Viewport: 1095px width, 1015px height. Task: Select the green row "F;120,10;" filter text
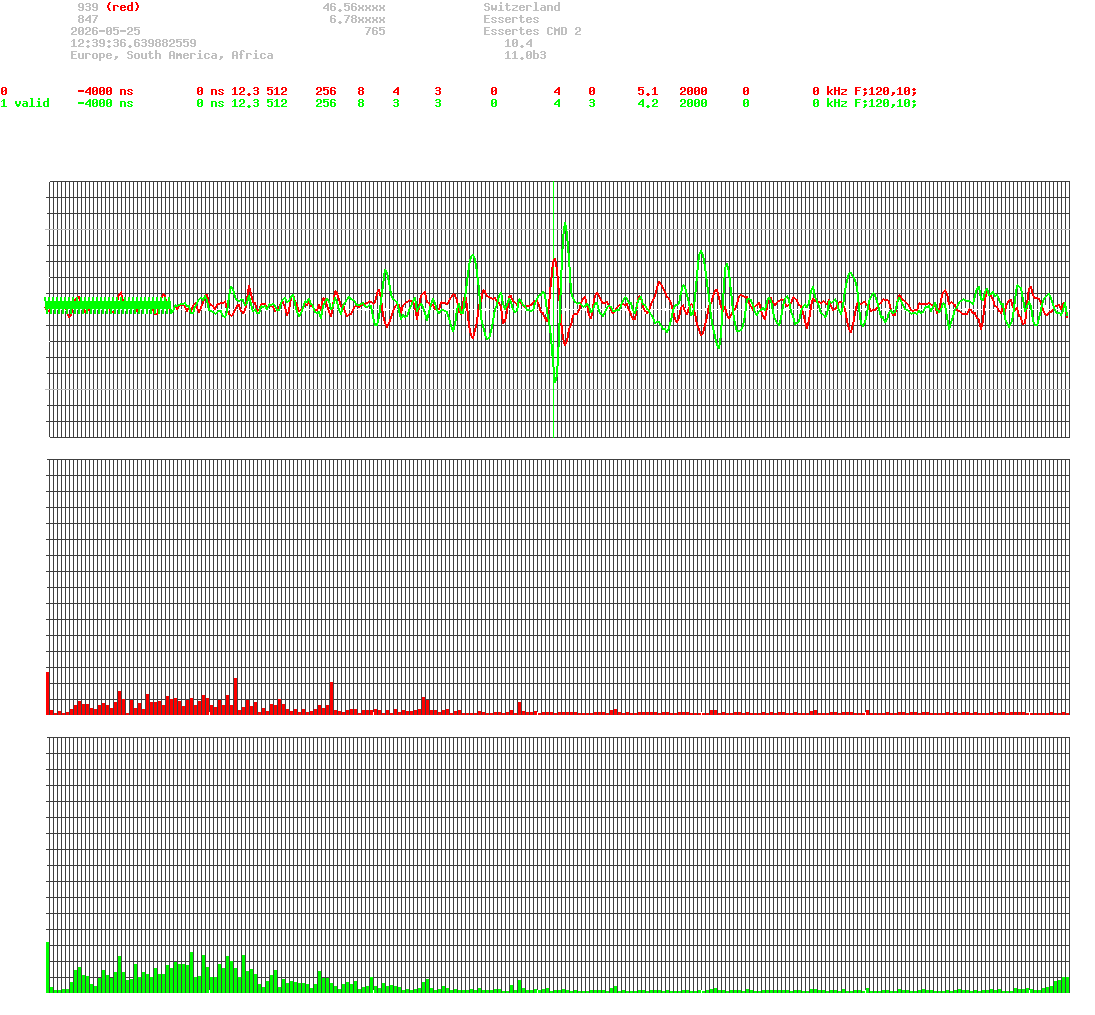click(885, 103)
